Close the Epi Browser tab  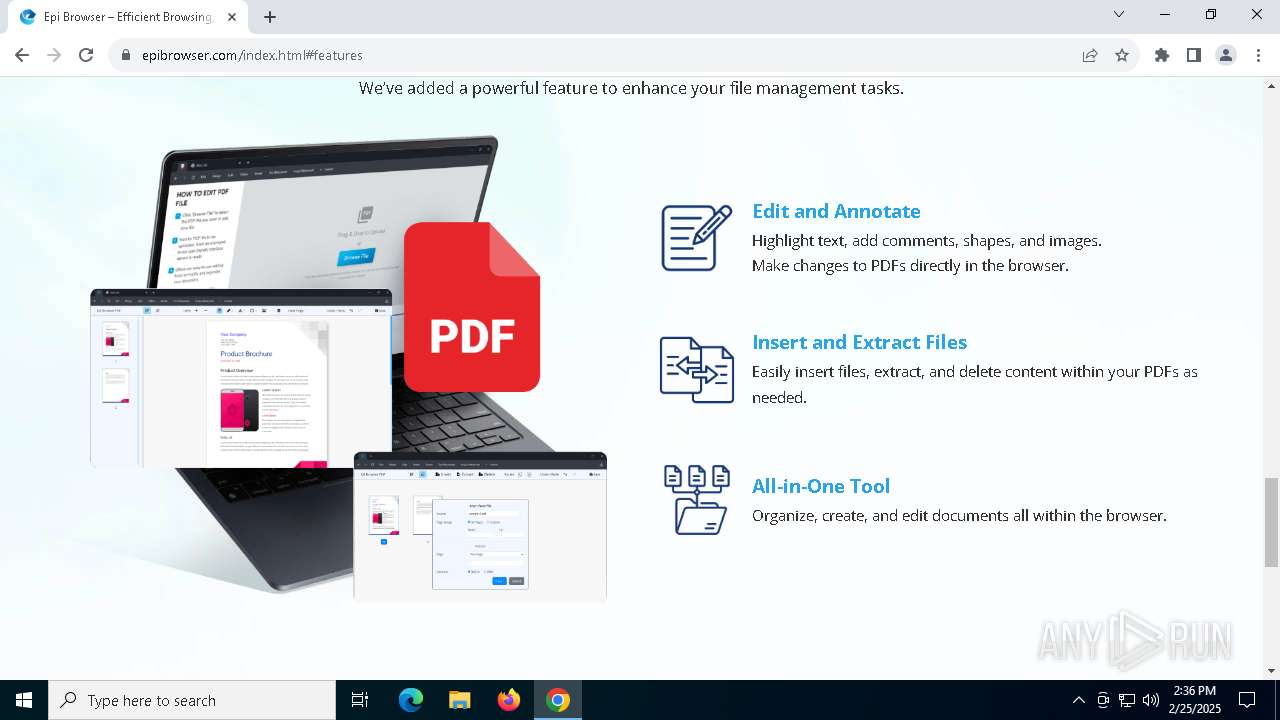coord(232,17)
